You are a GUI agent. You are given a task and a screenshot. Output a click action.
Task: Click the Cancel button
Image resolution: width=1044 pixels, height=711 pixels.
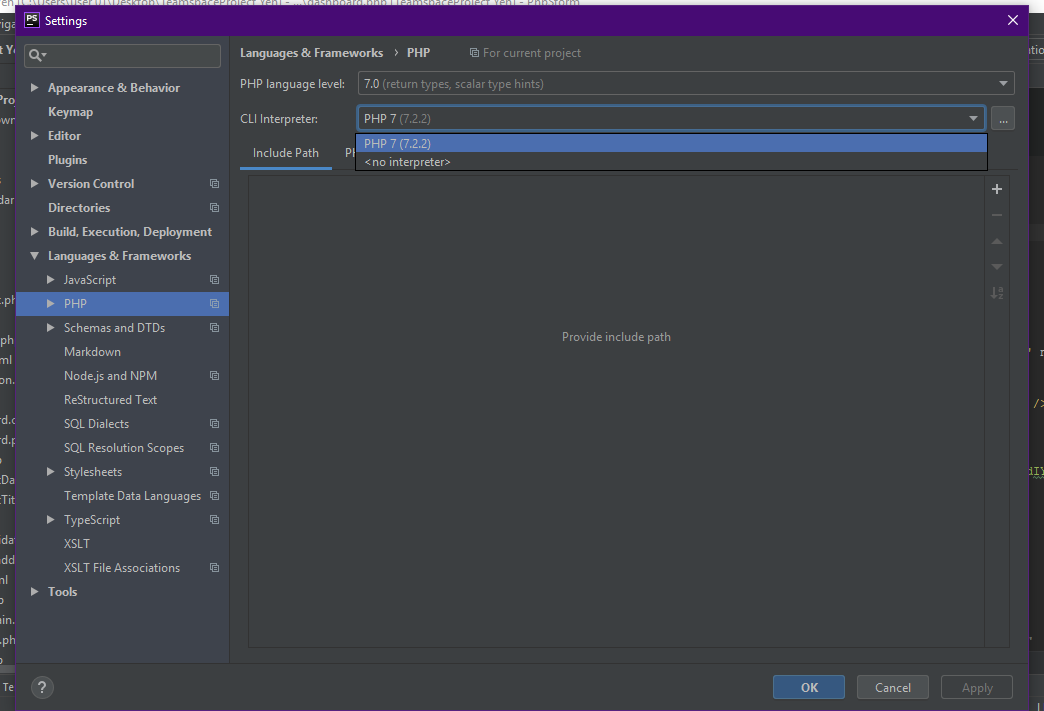click(892, 688)
